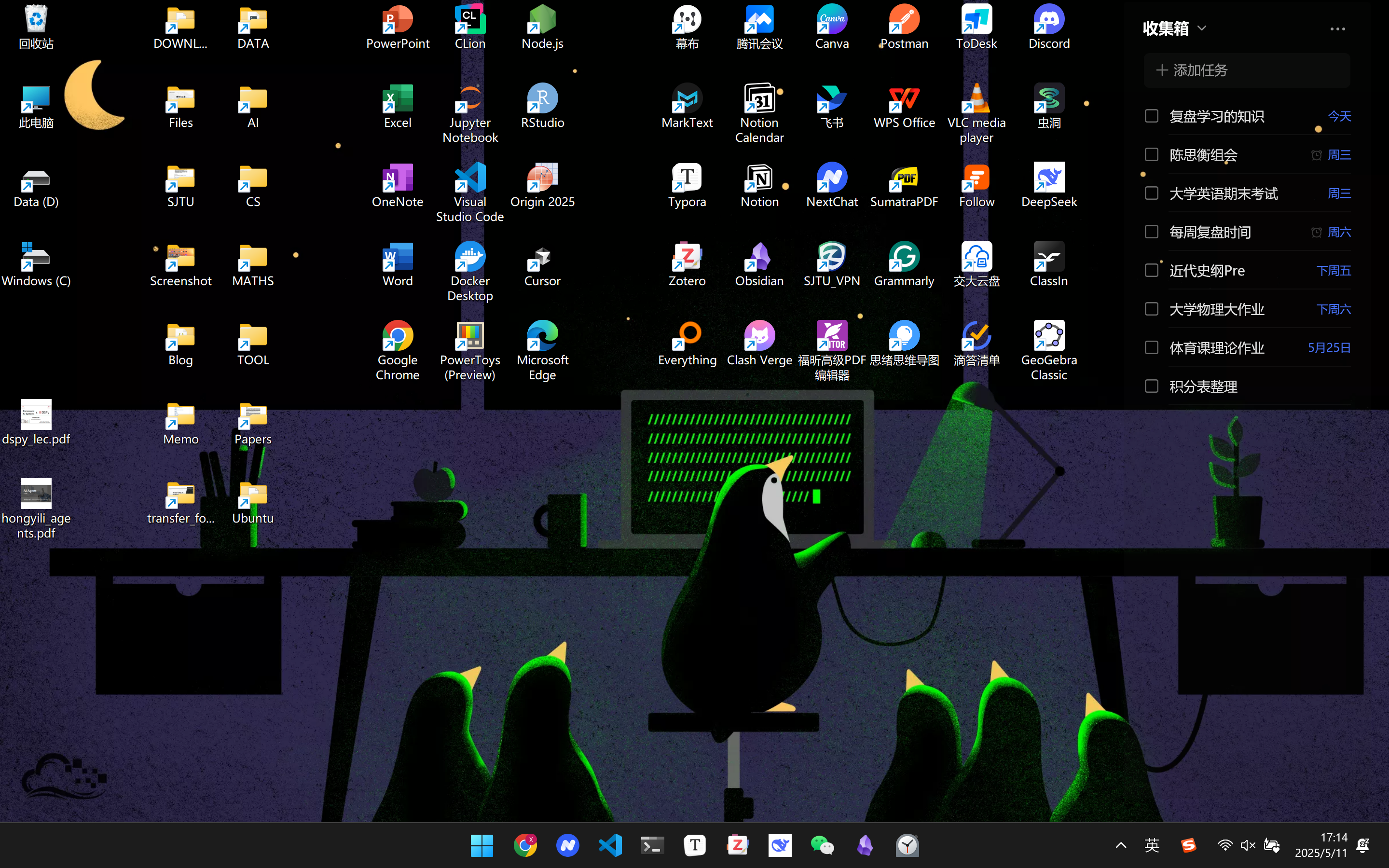Launch DeepSeek from the desktop

tap(1049, 186)
